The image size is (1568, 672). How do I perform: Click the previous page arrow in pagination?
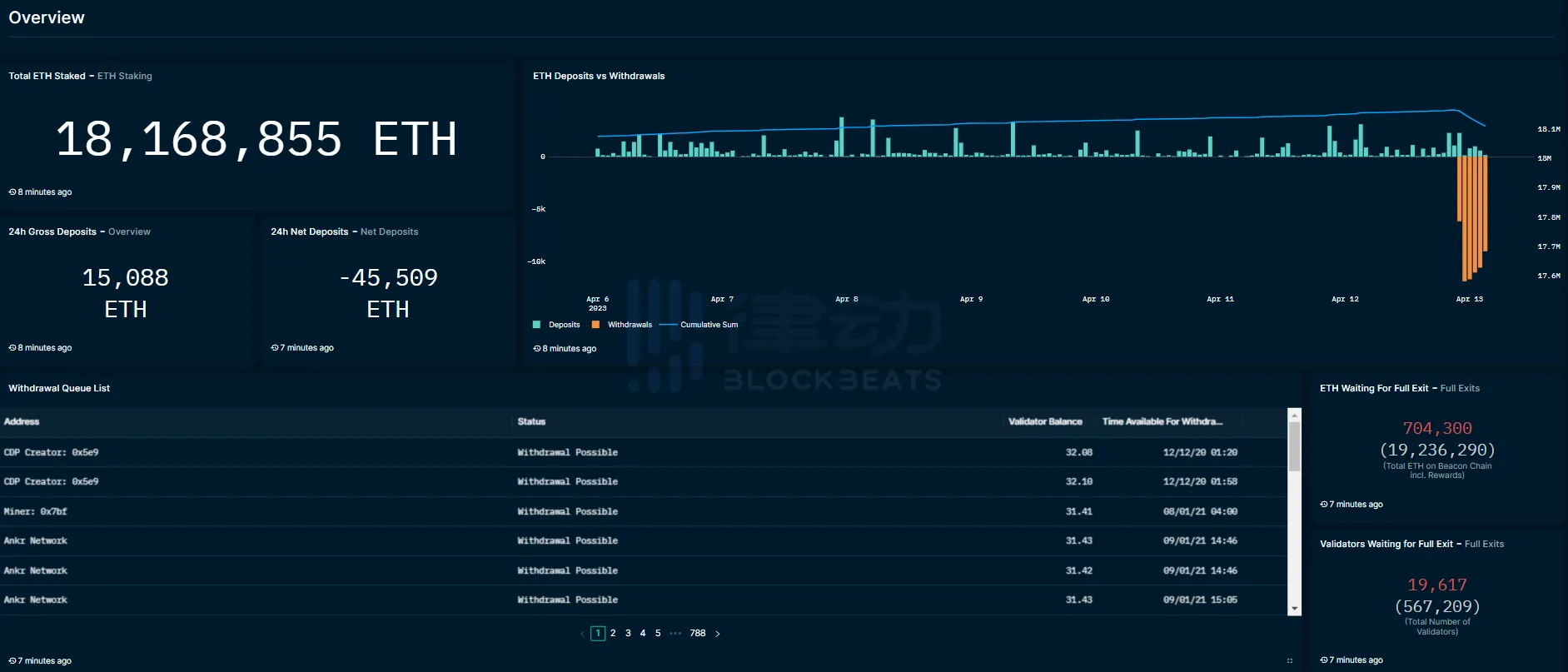tap(582, 634)
